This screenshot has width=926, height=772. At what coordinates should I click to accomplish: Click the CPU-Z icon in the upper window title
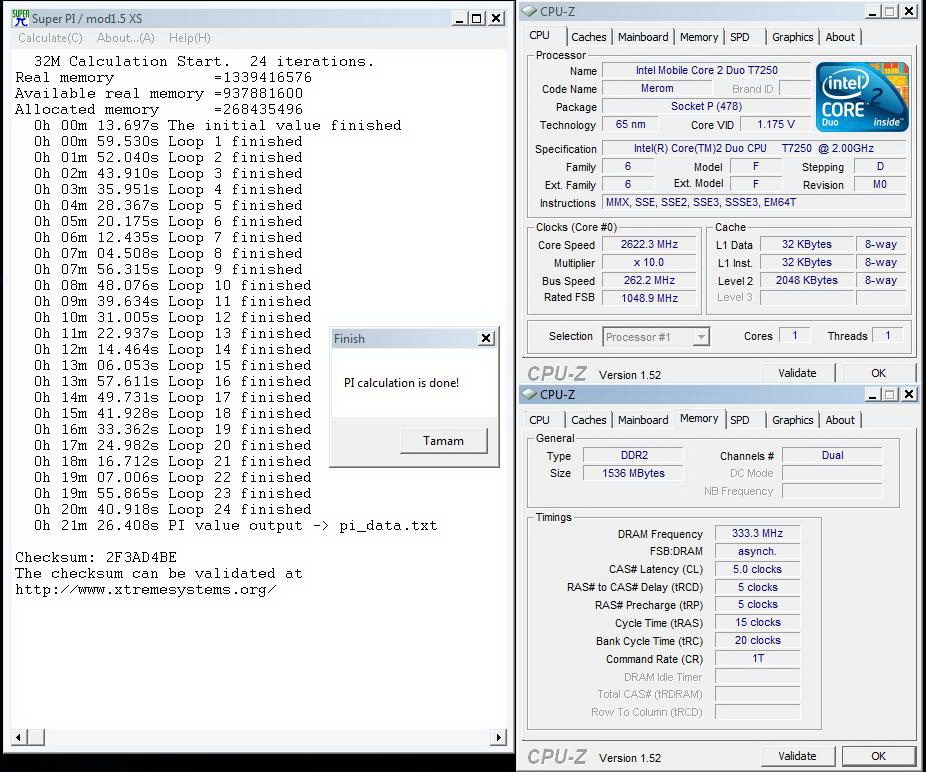coord(530,11)
